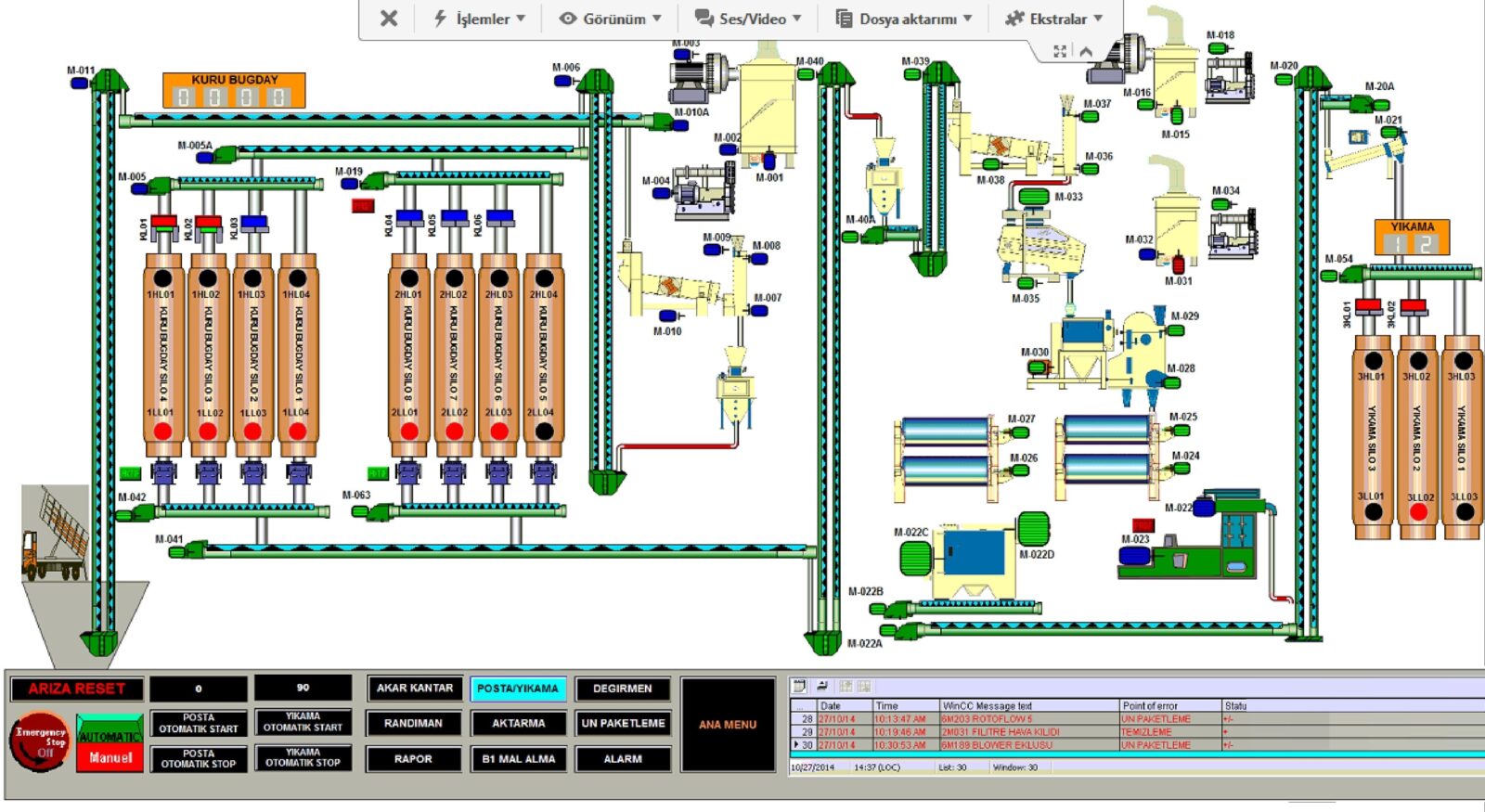
Task: Click the M-022C green motor icon
Action: coord(915,558)
